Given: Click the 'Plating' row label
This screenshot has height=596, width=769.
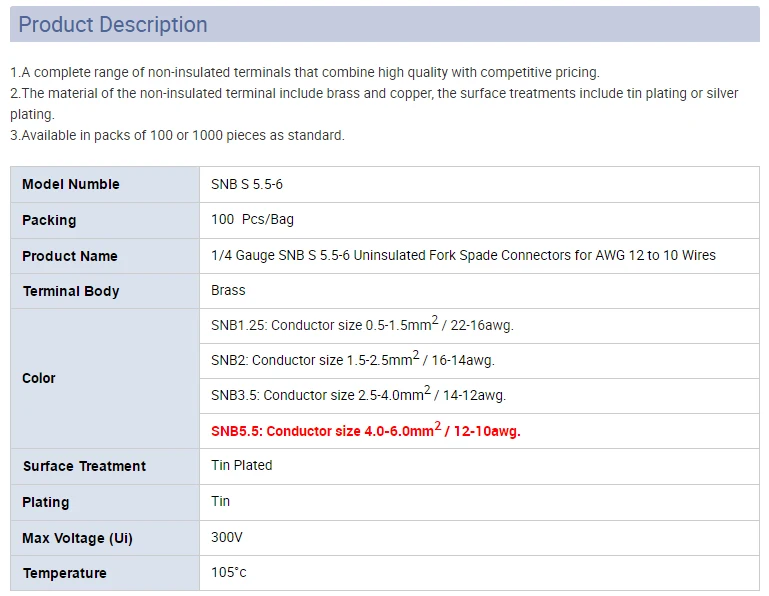Looking at the screenshot, I should coord(46,502).
